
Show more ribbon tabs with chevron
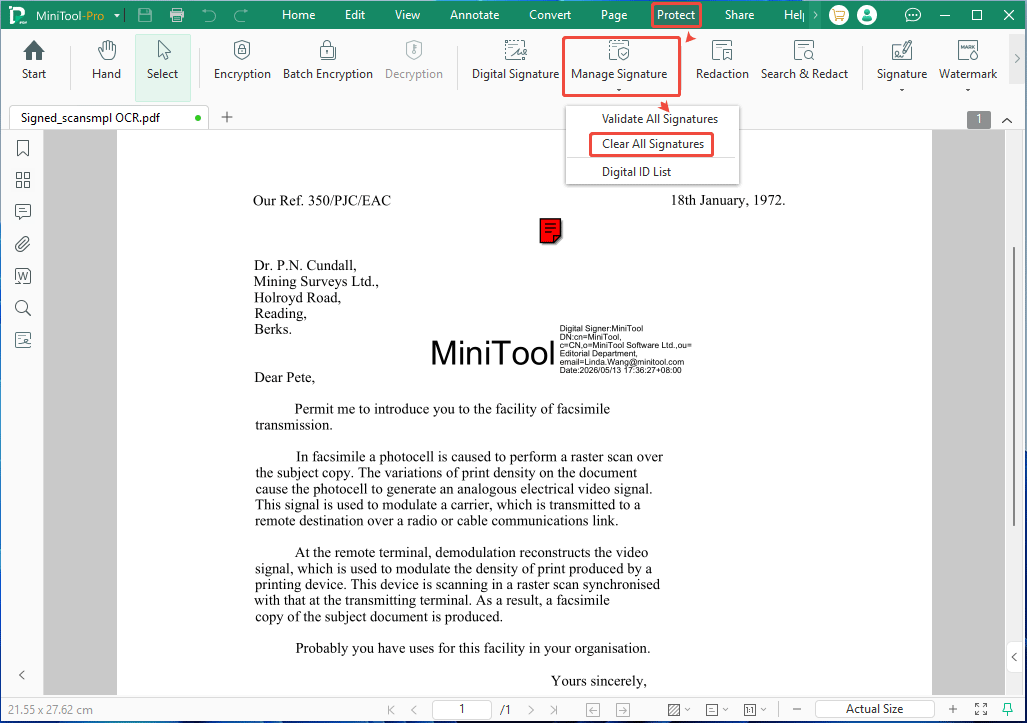815,15
